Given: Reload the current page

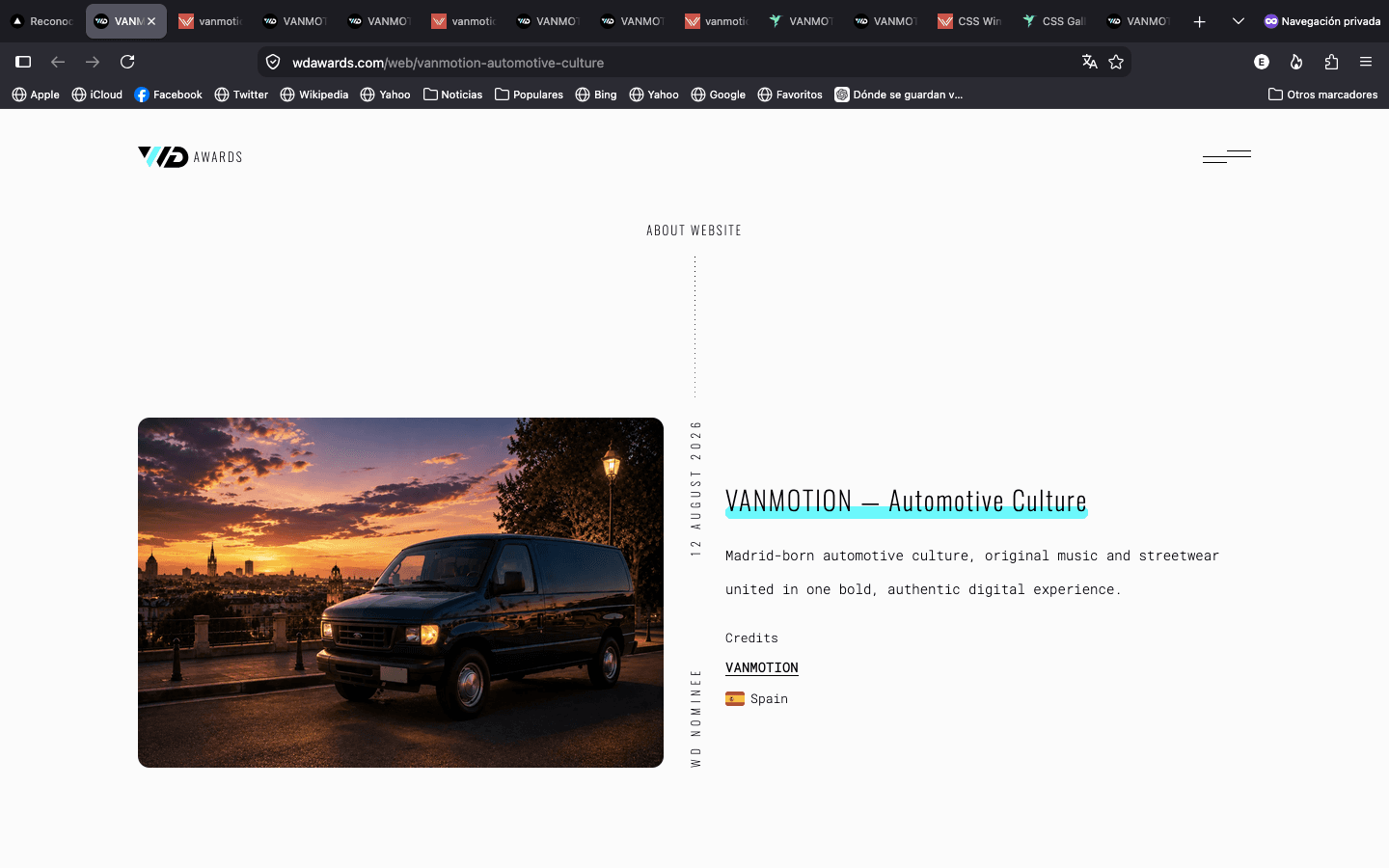Looking at the screenshot, I should click(x=127, y=62).
